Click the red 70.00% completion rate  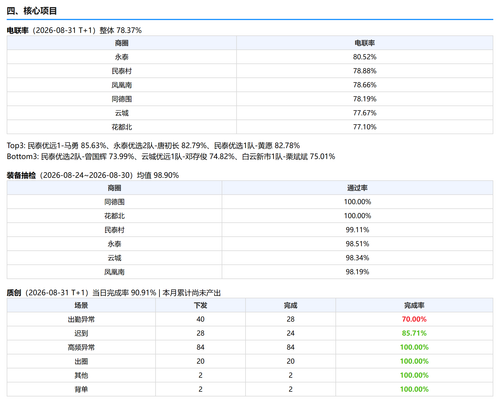[414, 319]
